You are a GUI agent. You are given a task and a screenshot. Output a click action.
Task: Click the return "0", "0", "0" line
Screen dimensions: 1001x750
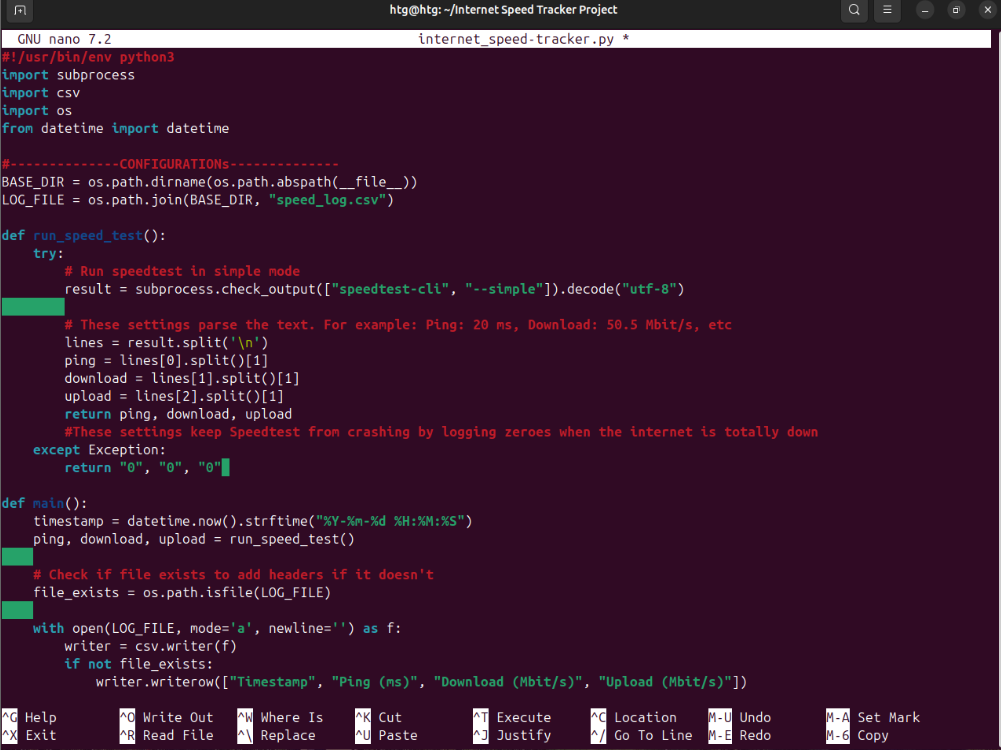click(x=143, y=468)
